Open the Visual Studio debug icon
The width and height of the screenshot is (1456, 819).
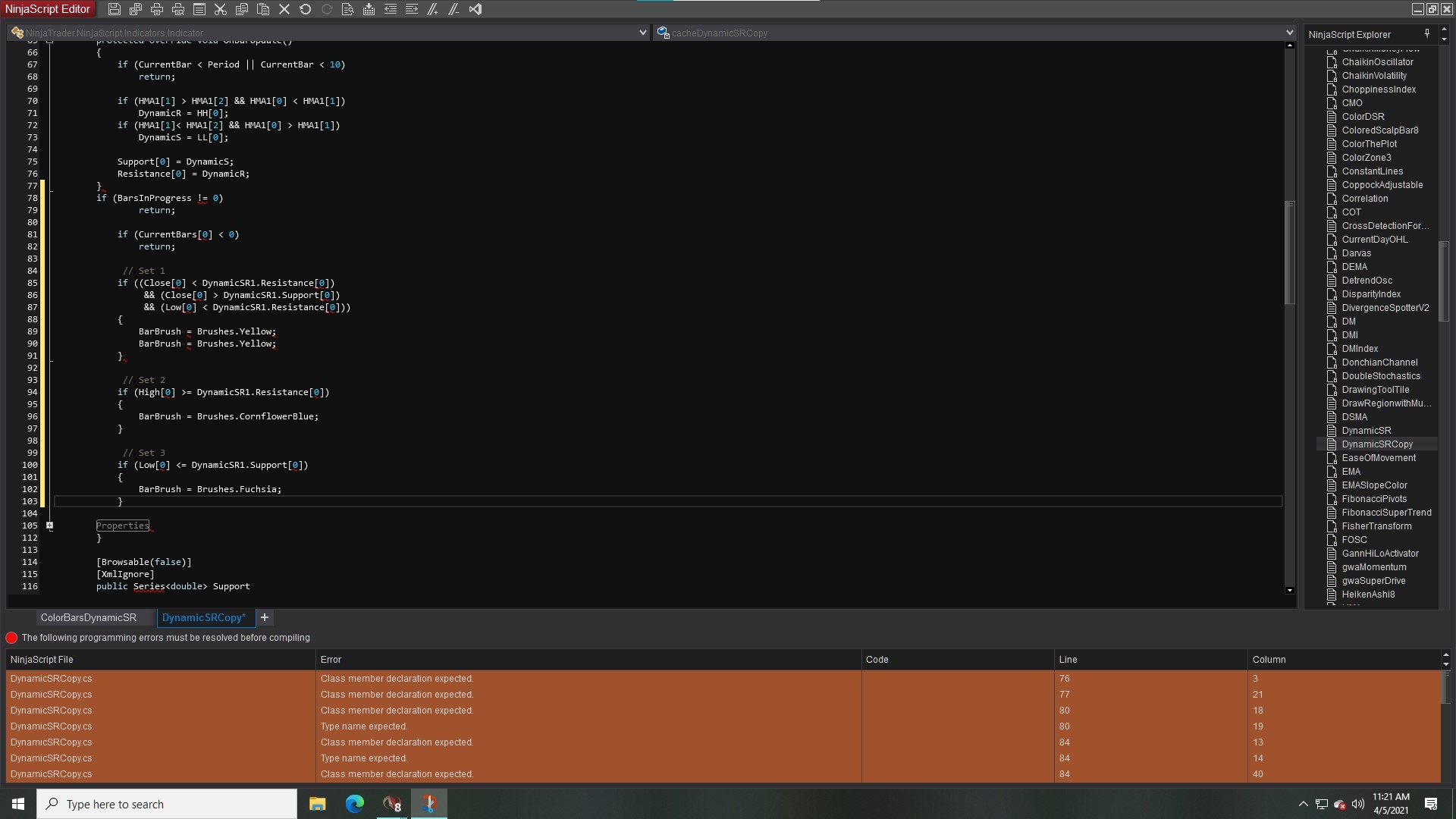tap(475, 9)
